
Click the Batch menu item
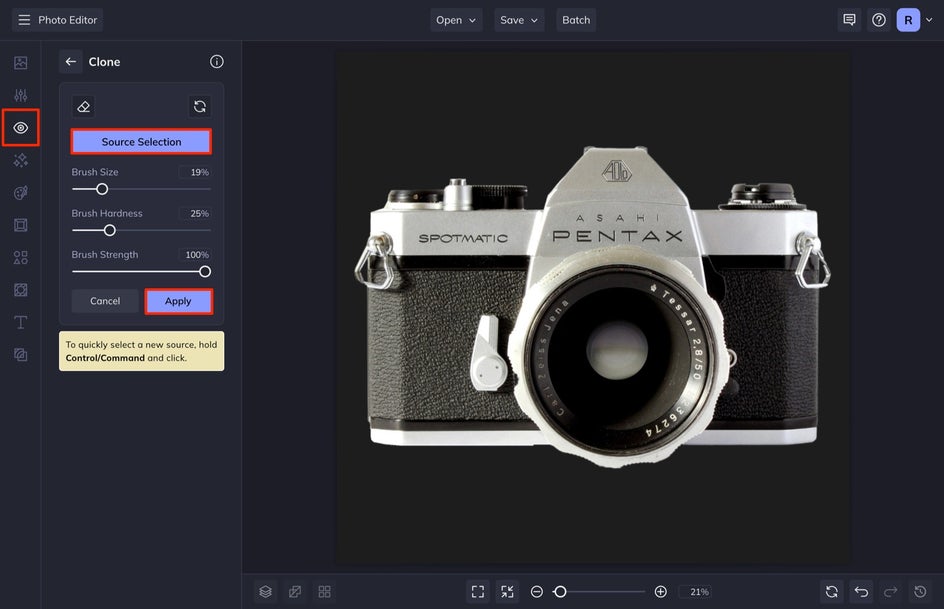pyautogui.click(x=576, y=20)
